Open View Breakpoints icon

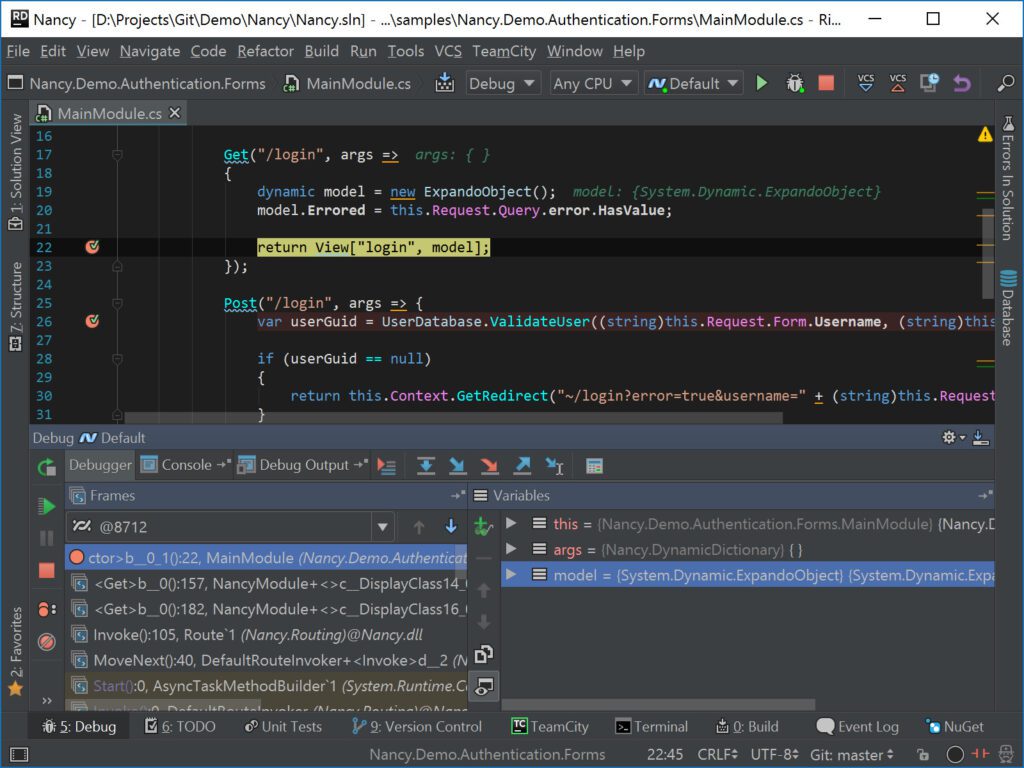pyautogui.click(x=46, y=609)
